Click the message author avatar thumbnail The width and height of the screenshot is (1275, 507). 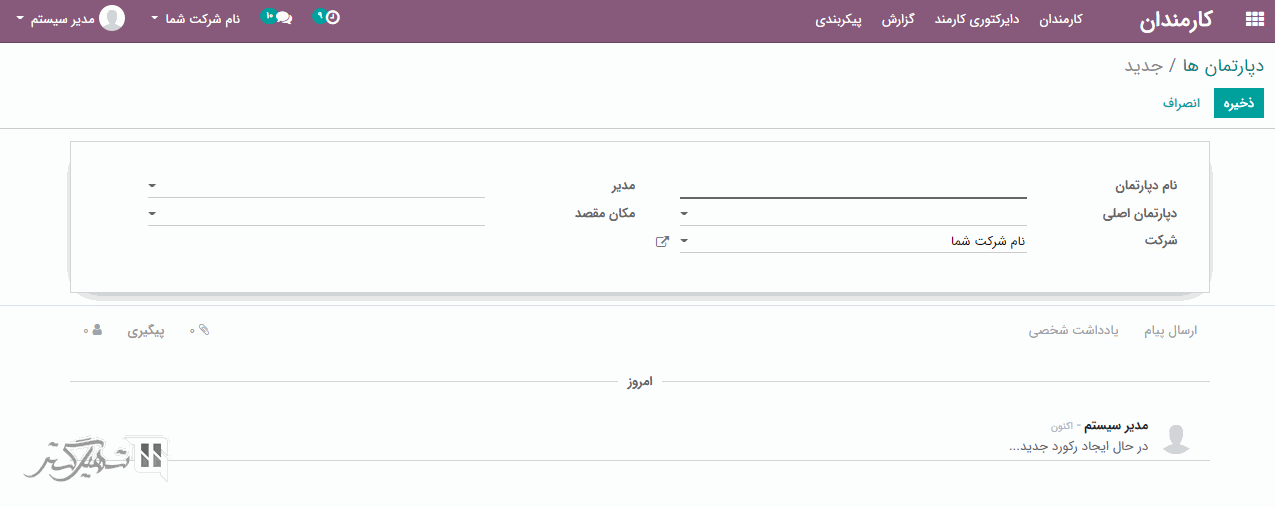point(1177,438)
